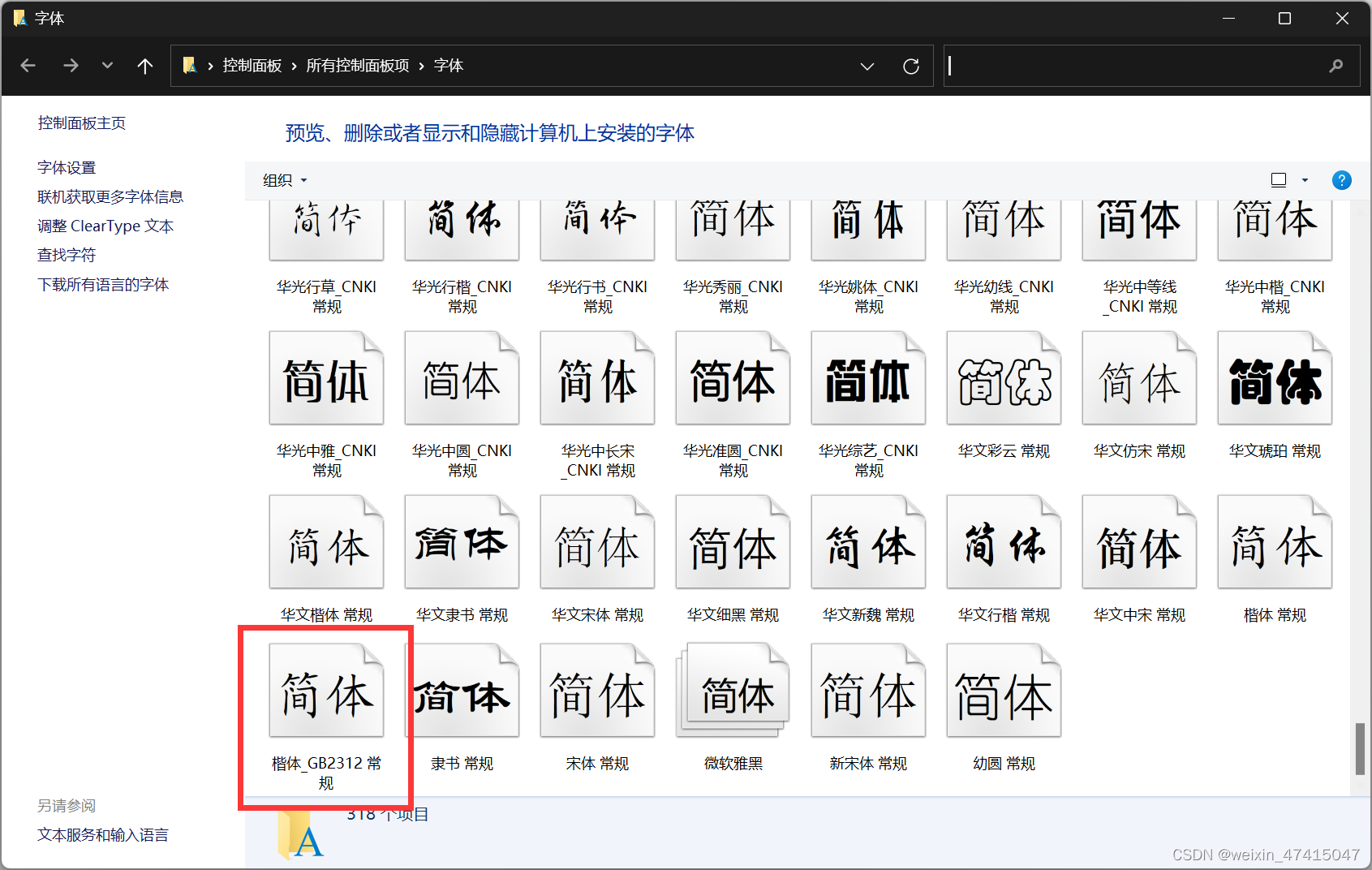Screen dimensions: 1372x870
Task: Open 文本服务和输入语言 link
Action: (103, 834)
